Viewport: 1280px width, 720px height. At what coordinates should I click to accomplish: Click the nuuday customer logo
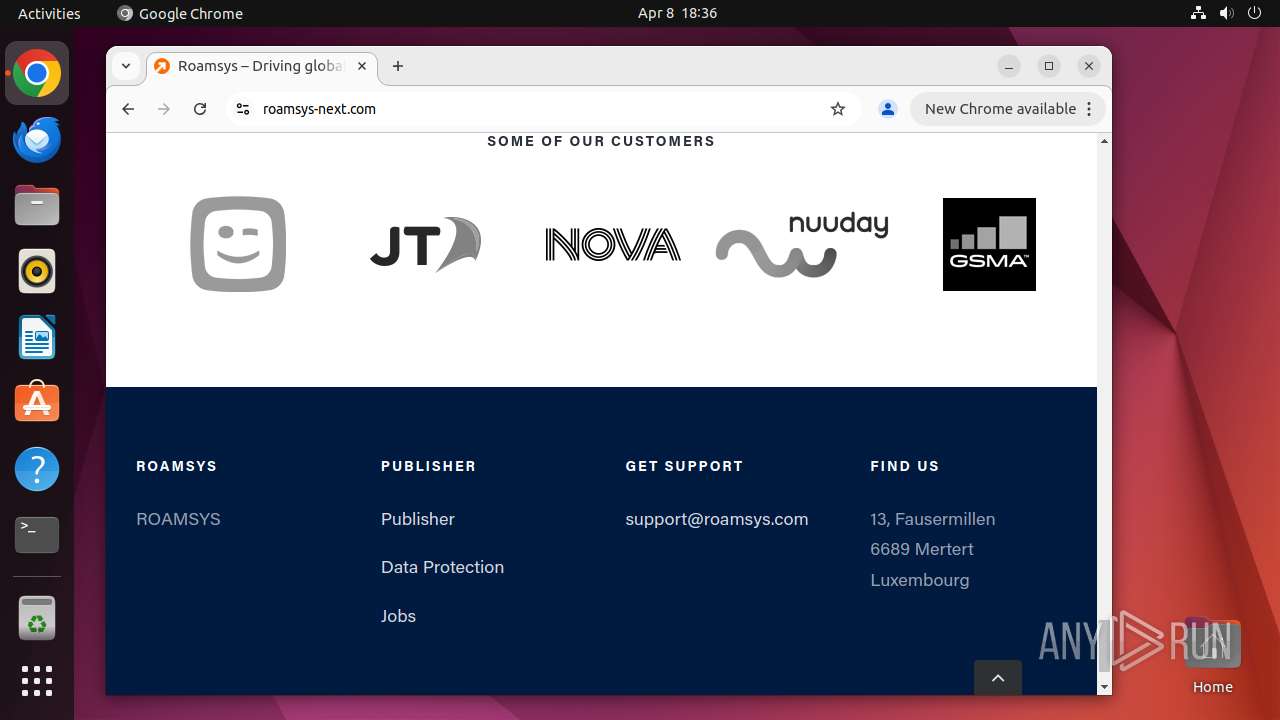point(802,245)
